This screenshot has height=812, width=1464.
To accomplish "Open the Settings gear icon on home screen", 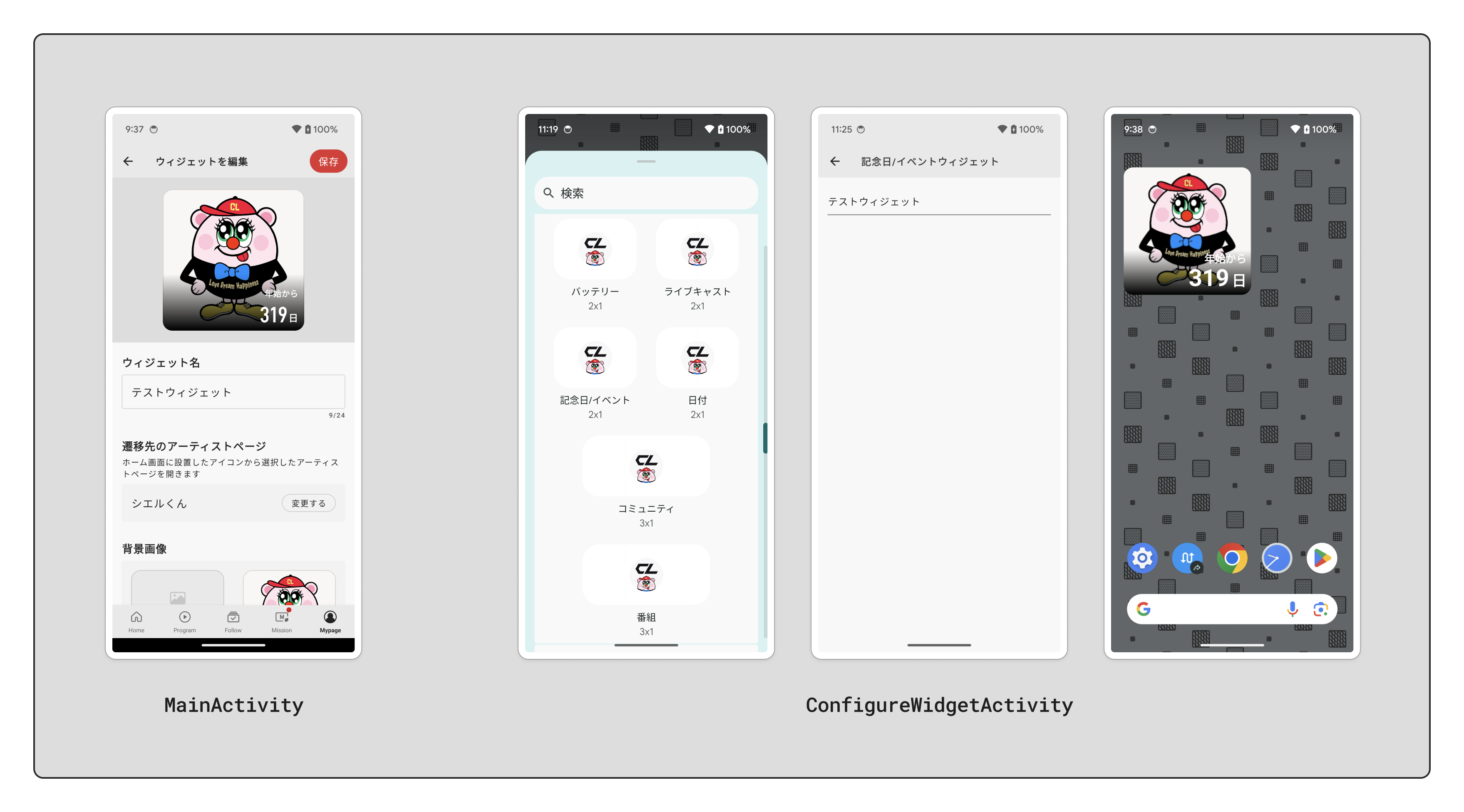I will tap(1143, 556).
